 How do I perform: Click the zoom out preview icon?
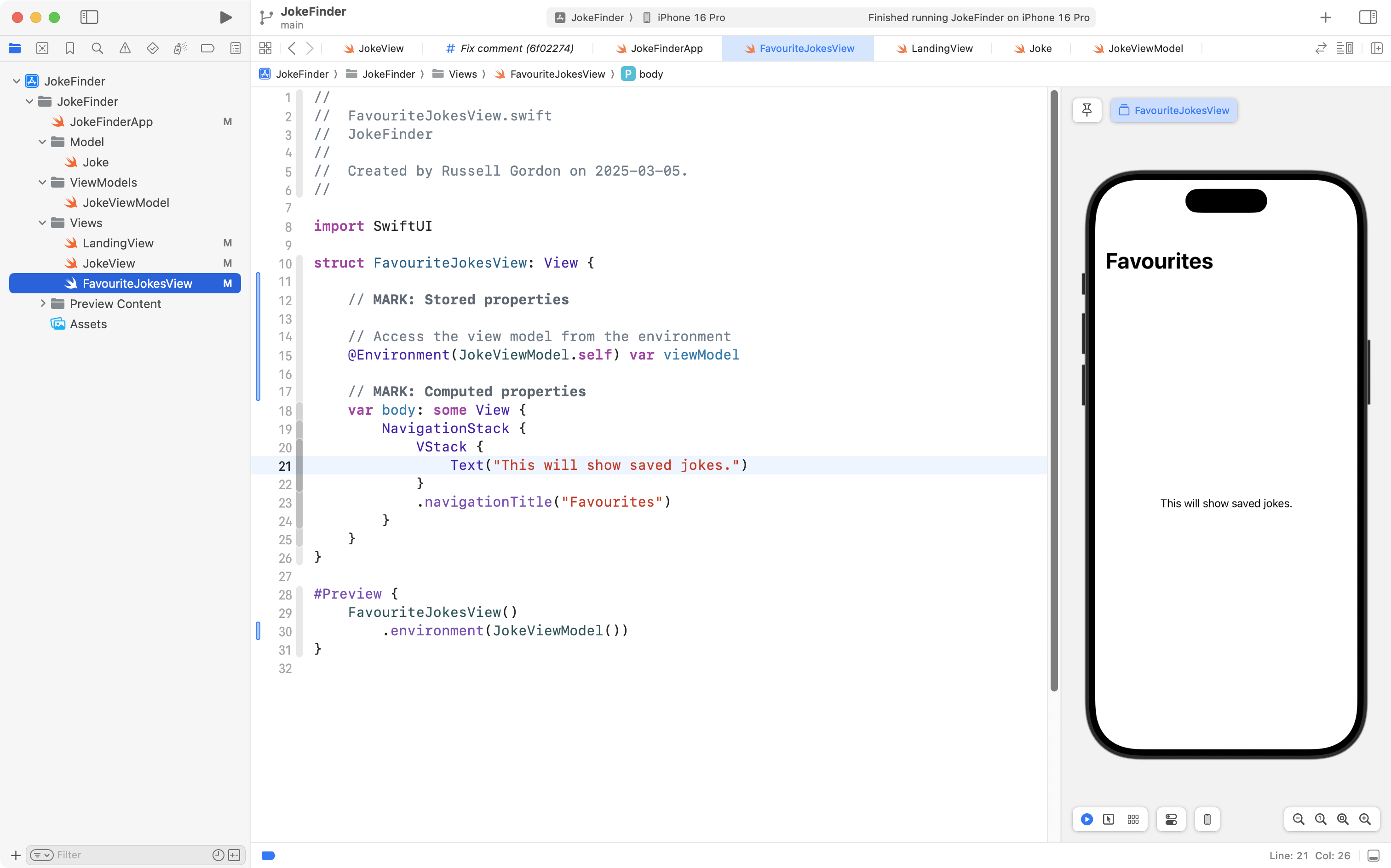pyautogui.click(x=1298, y=819)
